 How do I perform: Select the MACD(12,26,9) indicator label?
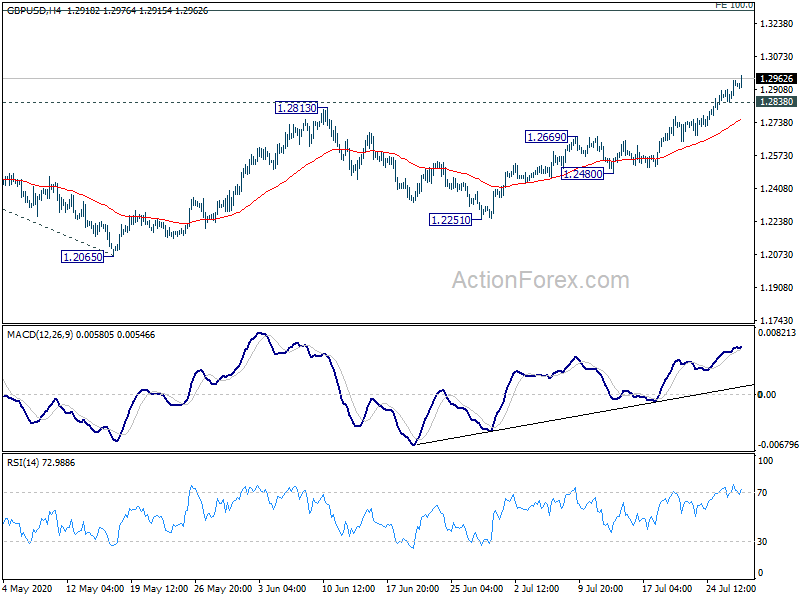pyautogui.click(x=40, y=335)
